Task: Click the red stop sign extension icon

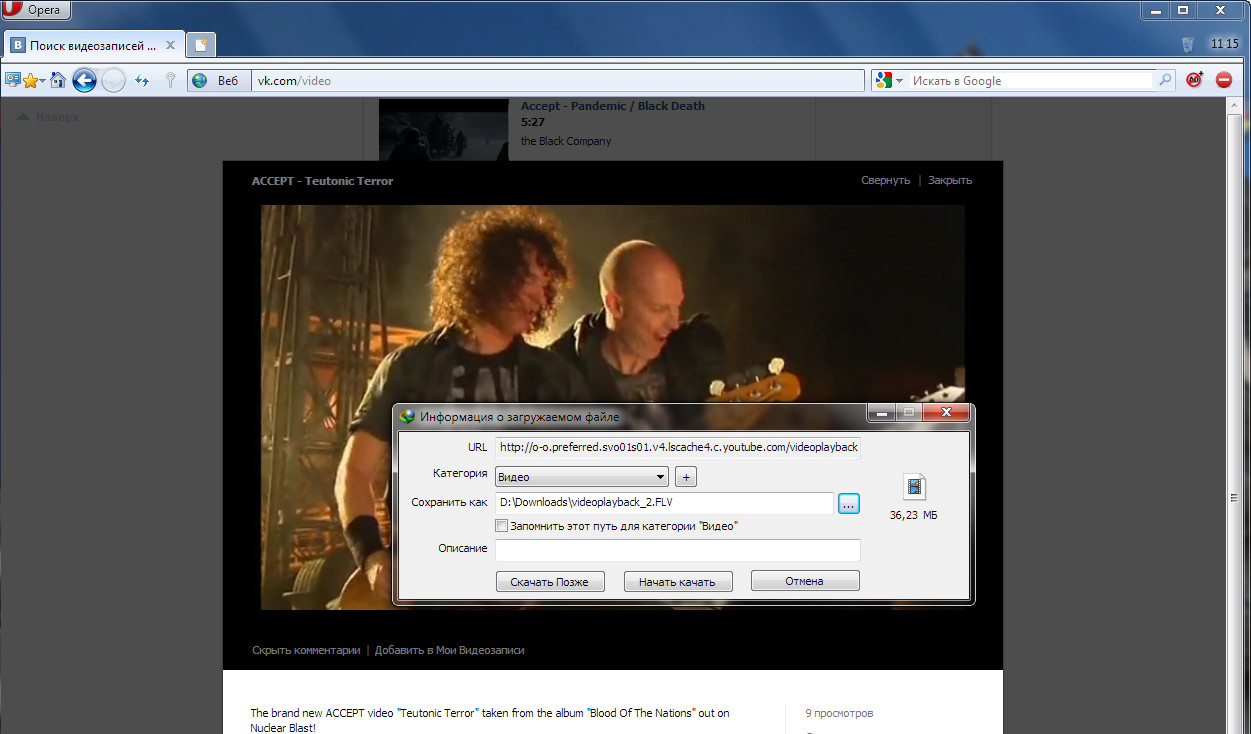Action: [1224, 81]
